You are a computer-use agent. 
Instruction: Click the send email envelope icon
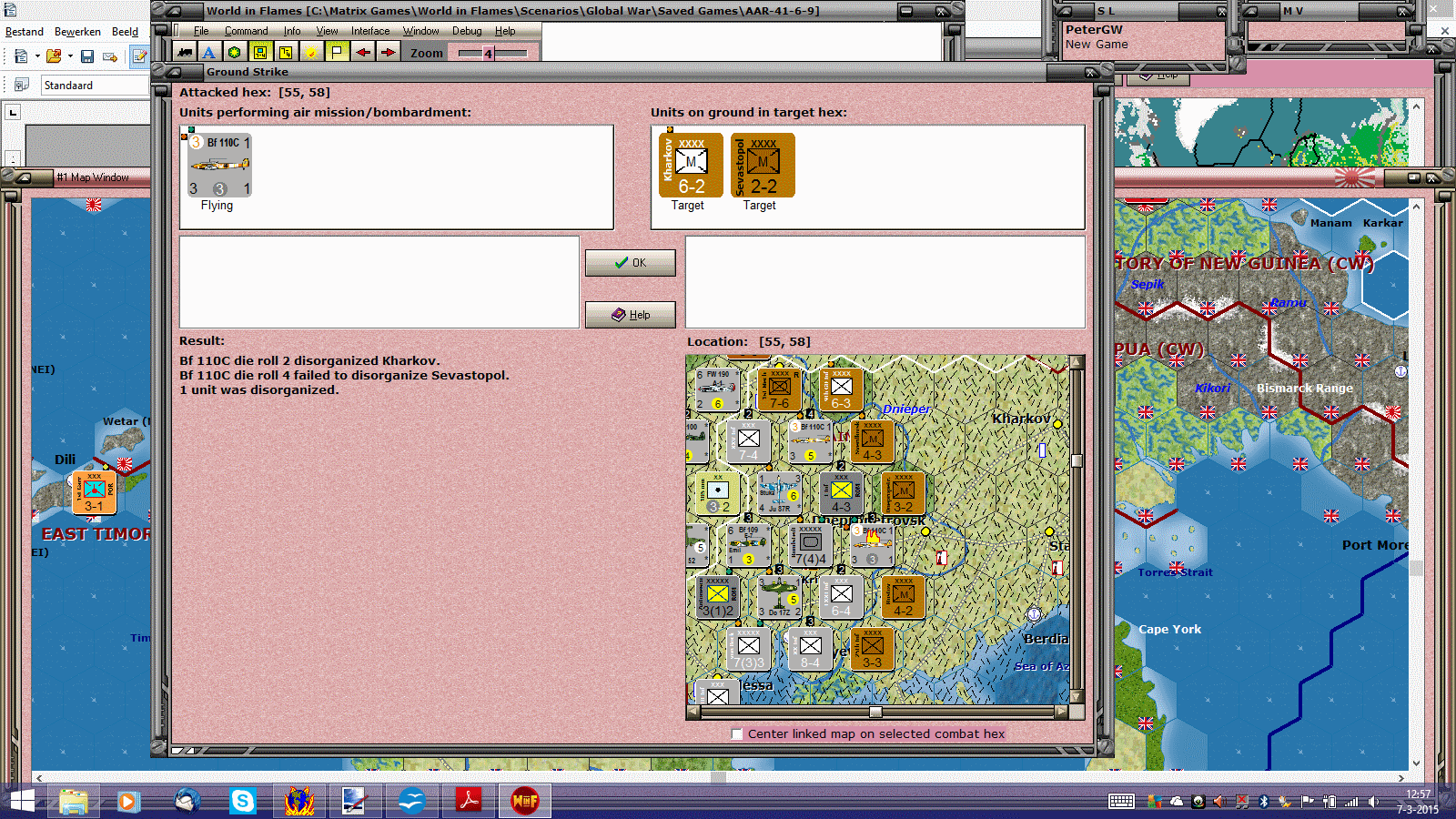coord(110,56)
